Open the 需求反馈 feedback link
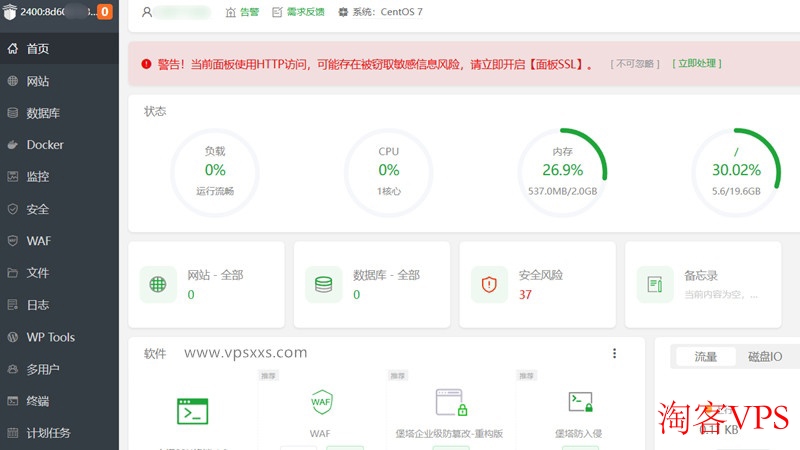This screenshot has width=800, height=450. (305, 12)
